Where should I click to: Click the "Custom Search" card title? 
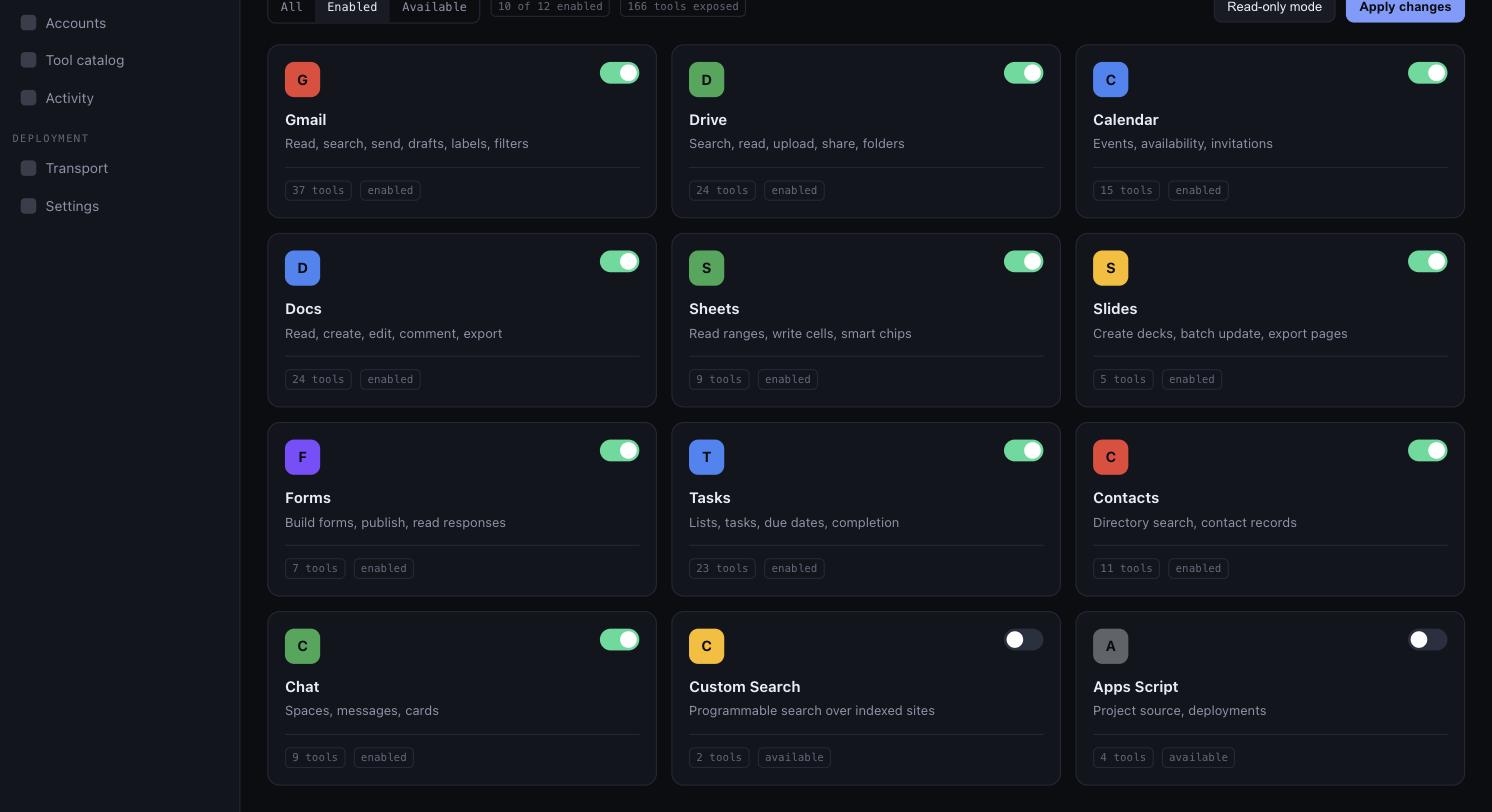click(x=744, y=687)
